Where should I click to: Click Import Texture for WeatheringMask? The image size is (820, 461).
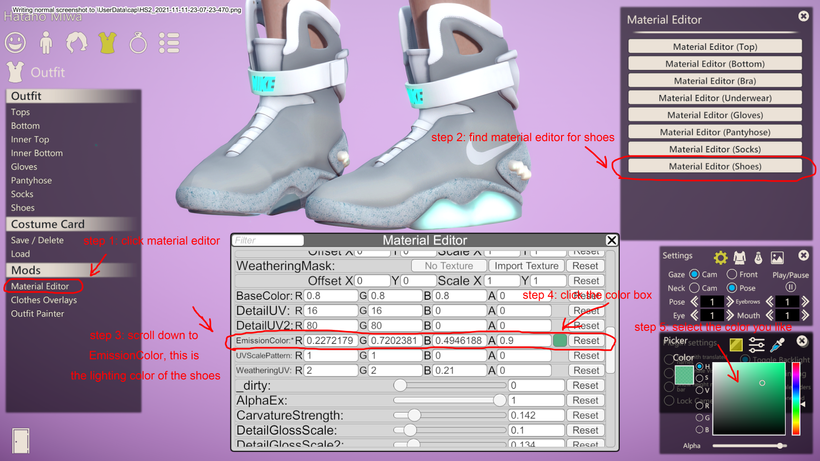(x=527, y=266)
